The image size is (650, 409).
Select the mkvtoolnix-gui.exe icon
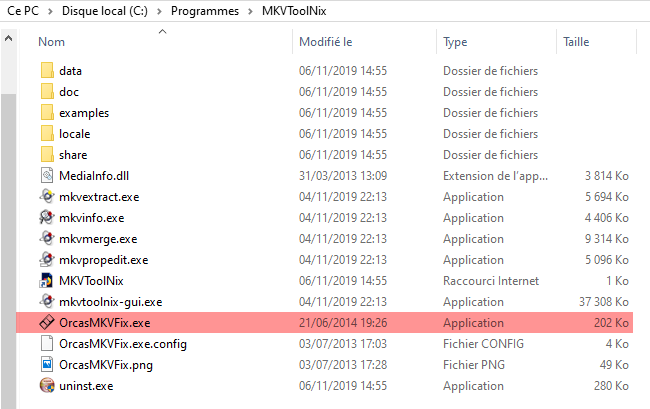(x=47, y=302)
